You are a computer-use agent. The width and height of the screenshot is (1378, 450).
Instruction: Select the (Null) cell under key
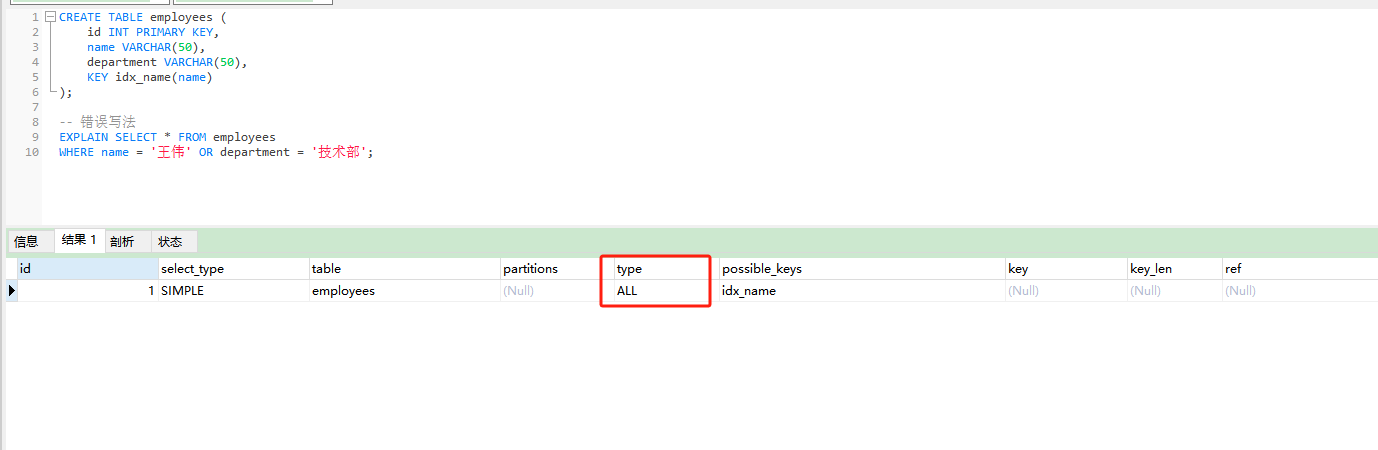1066,291
